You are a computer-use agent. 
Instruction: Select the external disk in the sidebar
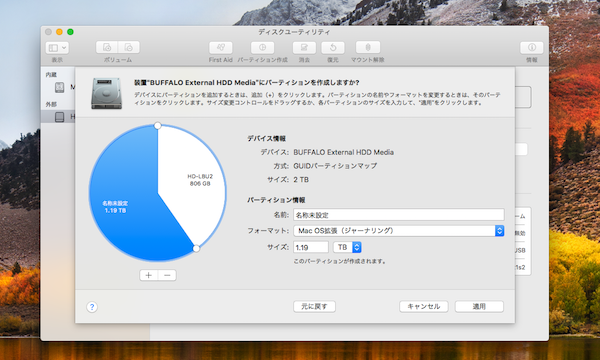click(58, 117)
